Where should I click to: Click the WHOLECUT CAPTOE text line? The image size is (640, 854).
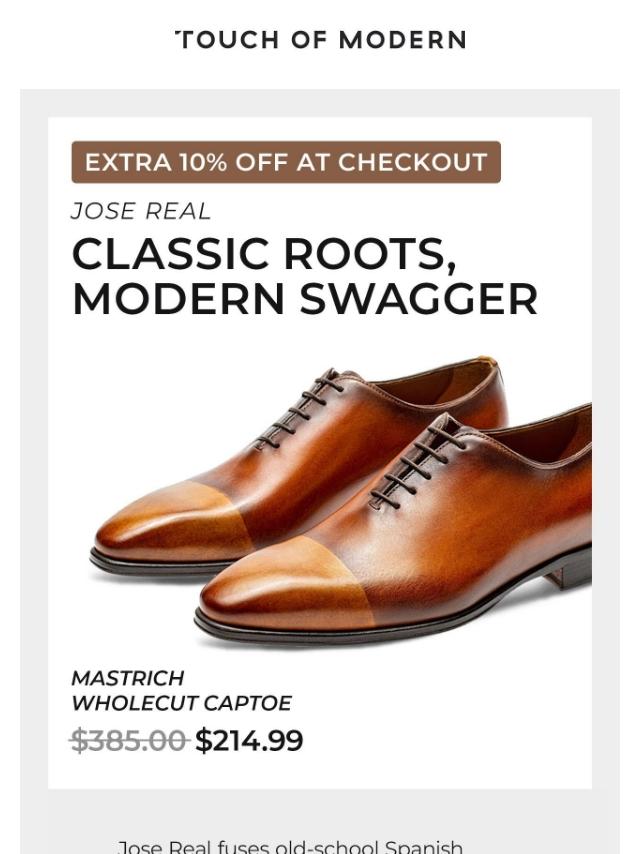[181, 703]
